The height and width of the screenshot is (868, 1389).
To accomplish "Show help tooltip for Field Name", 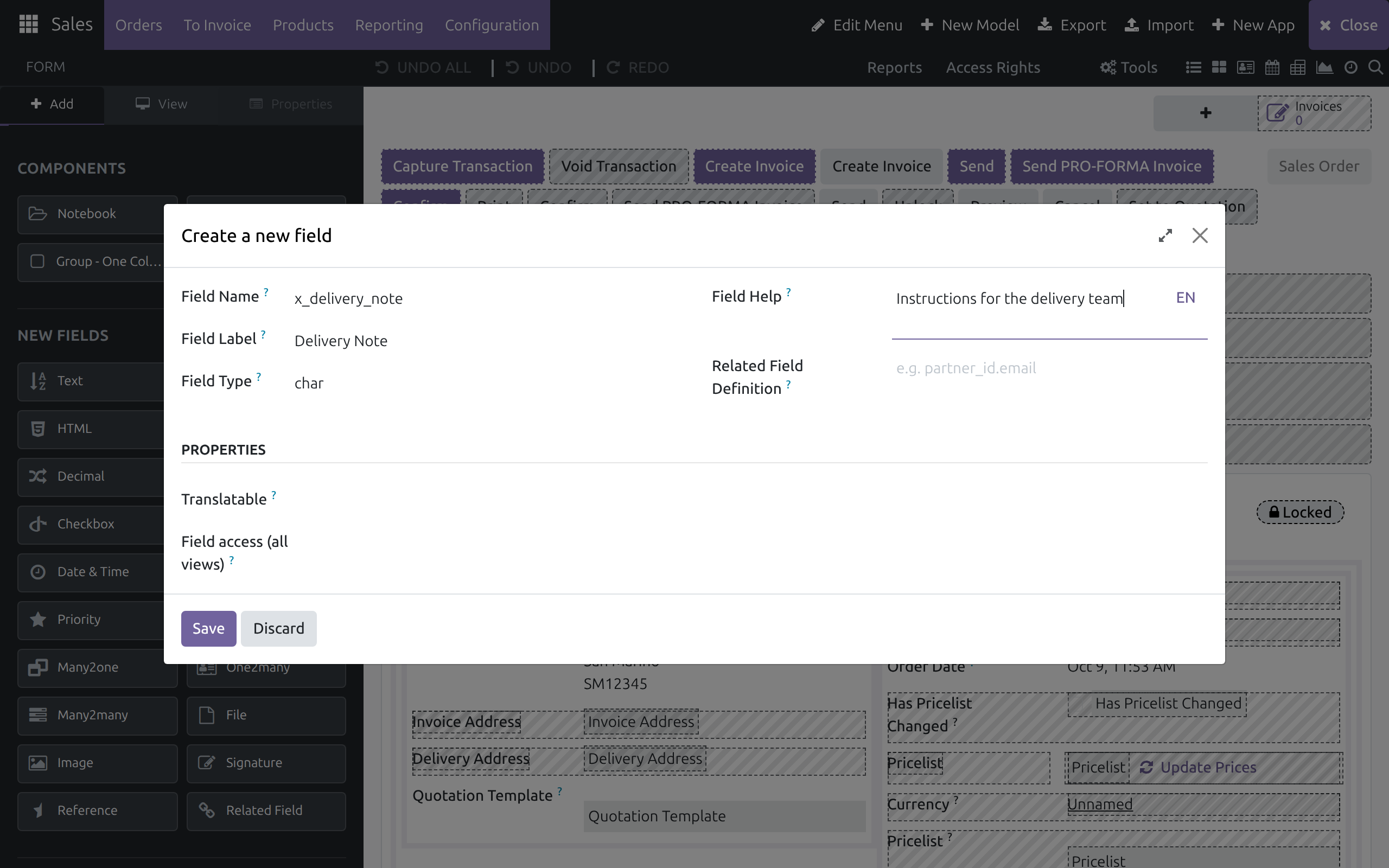I will click(266, 292).
